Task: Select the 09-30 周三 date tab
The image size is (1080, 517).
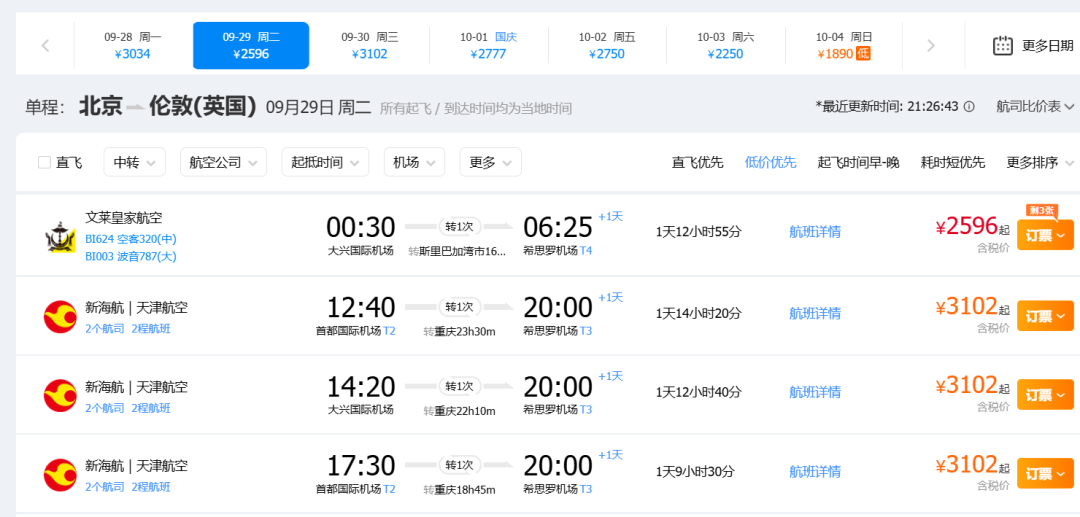Action: point(370,45)
